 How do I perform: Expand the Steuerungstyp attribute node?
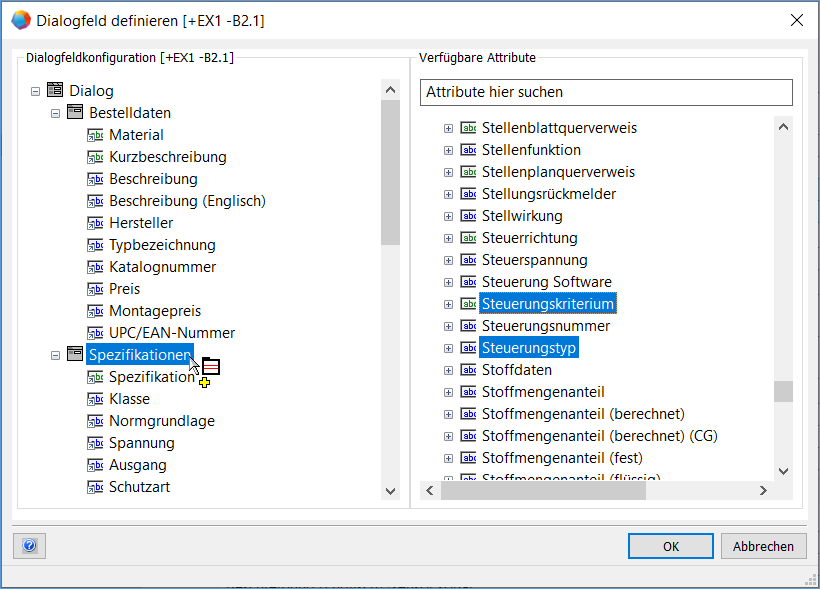pyautogui.click(x=448, y=348)
